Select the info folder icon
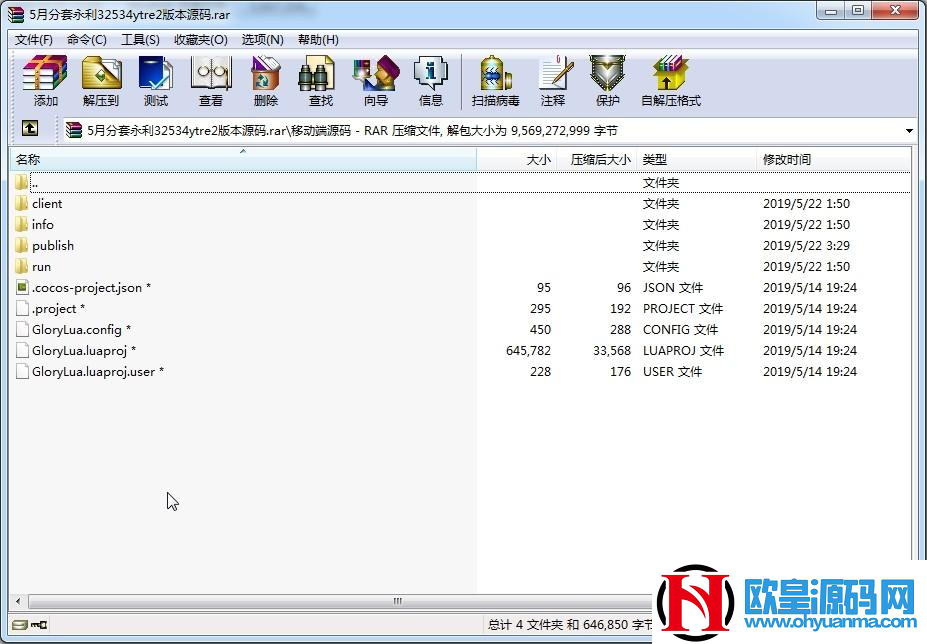Image resolution: width=927 pixels, height=644 pixels. [21, 224]
